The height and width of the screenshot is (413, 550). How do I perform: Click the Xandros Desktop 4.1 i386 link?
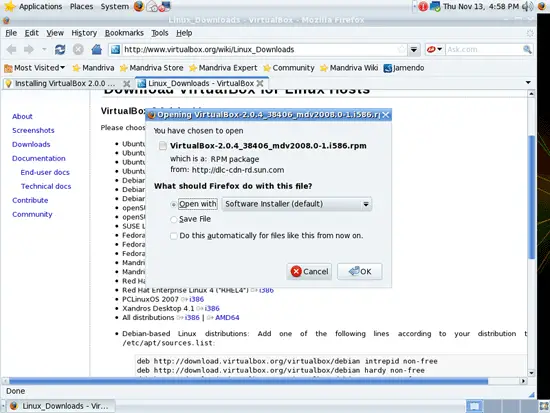[212, 308]
